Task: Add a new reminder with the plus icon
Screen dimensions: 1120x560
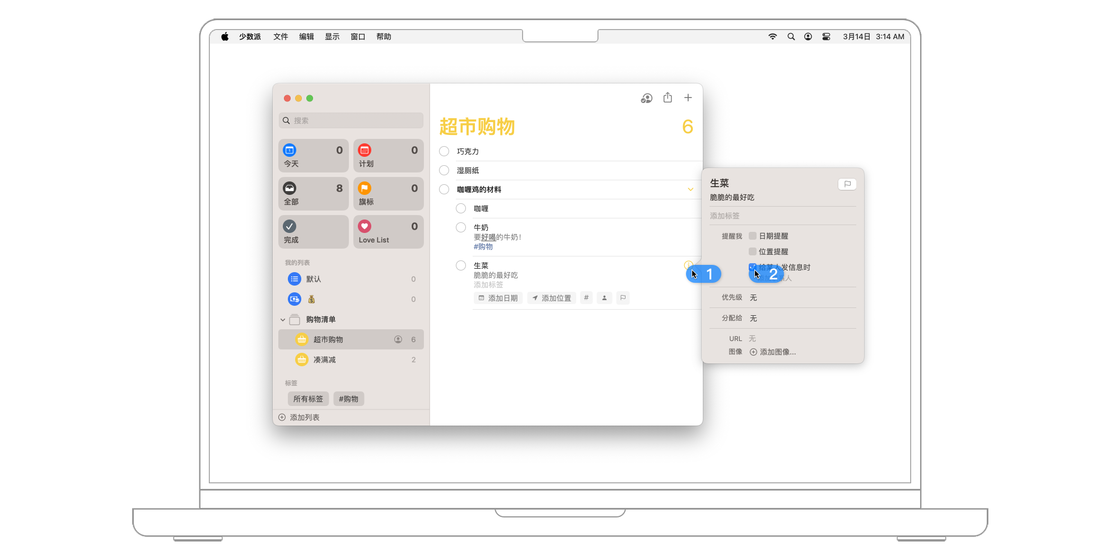Action: point(689,98)
